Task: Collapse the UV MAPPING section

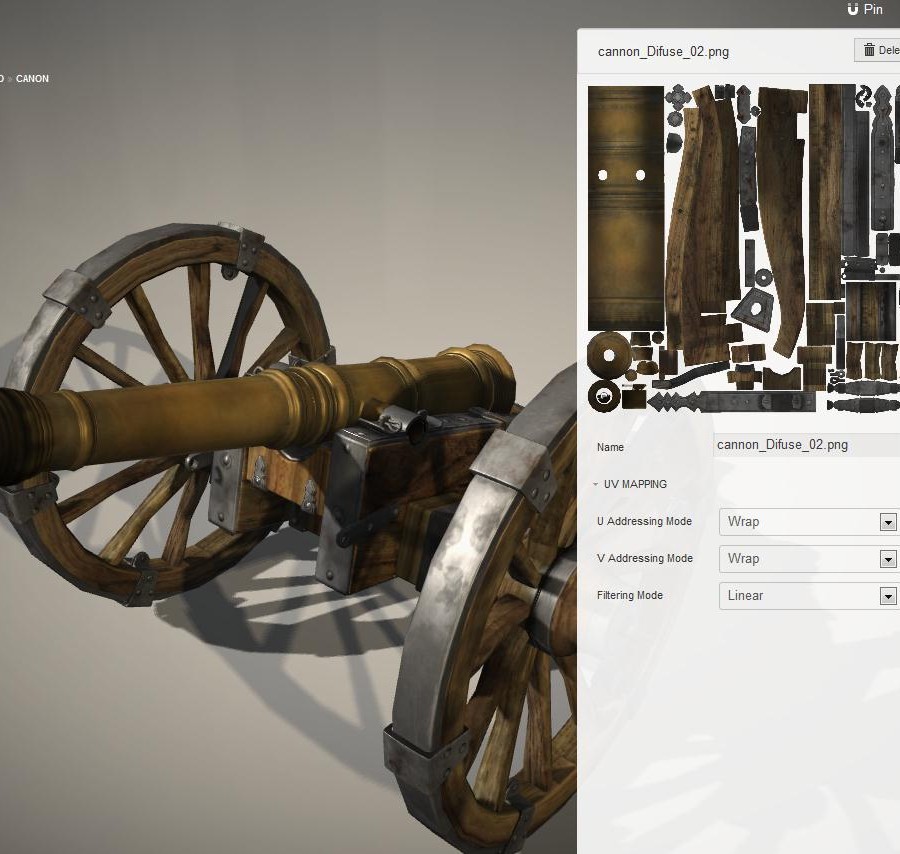Action: pos(596,484)
